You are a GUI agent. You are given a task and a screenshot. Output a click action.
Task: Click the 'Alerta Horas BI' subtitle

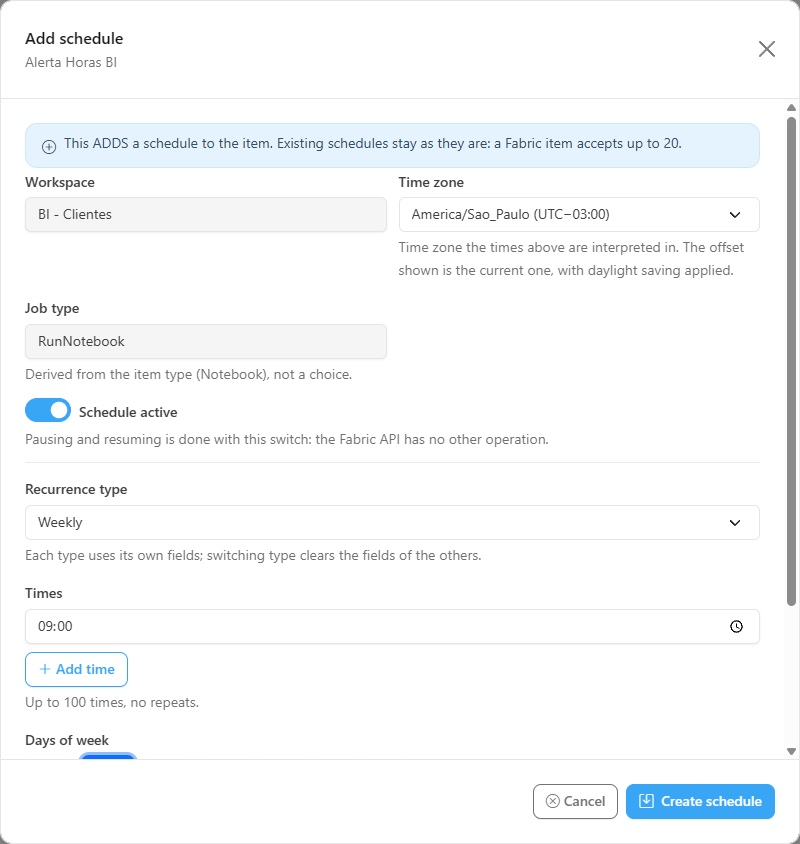(x=71, y=62)
